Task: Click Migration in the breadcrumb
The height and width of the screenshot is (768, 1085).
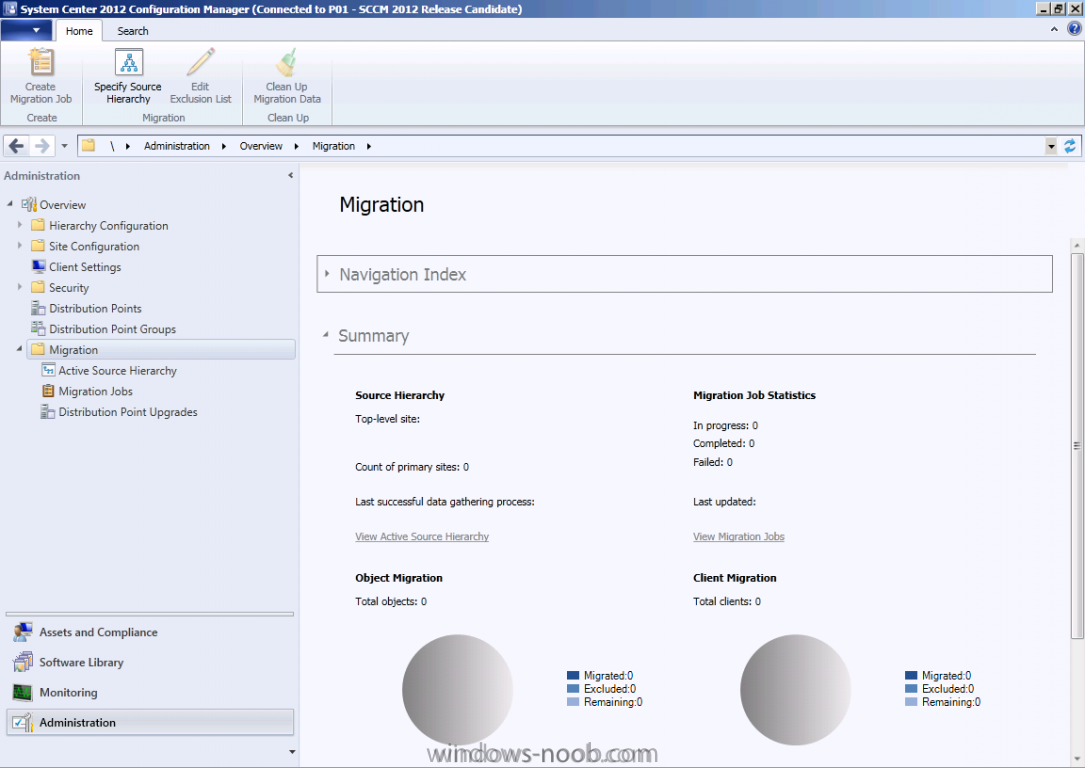Action: tap(334, 146)
